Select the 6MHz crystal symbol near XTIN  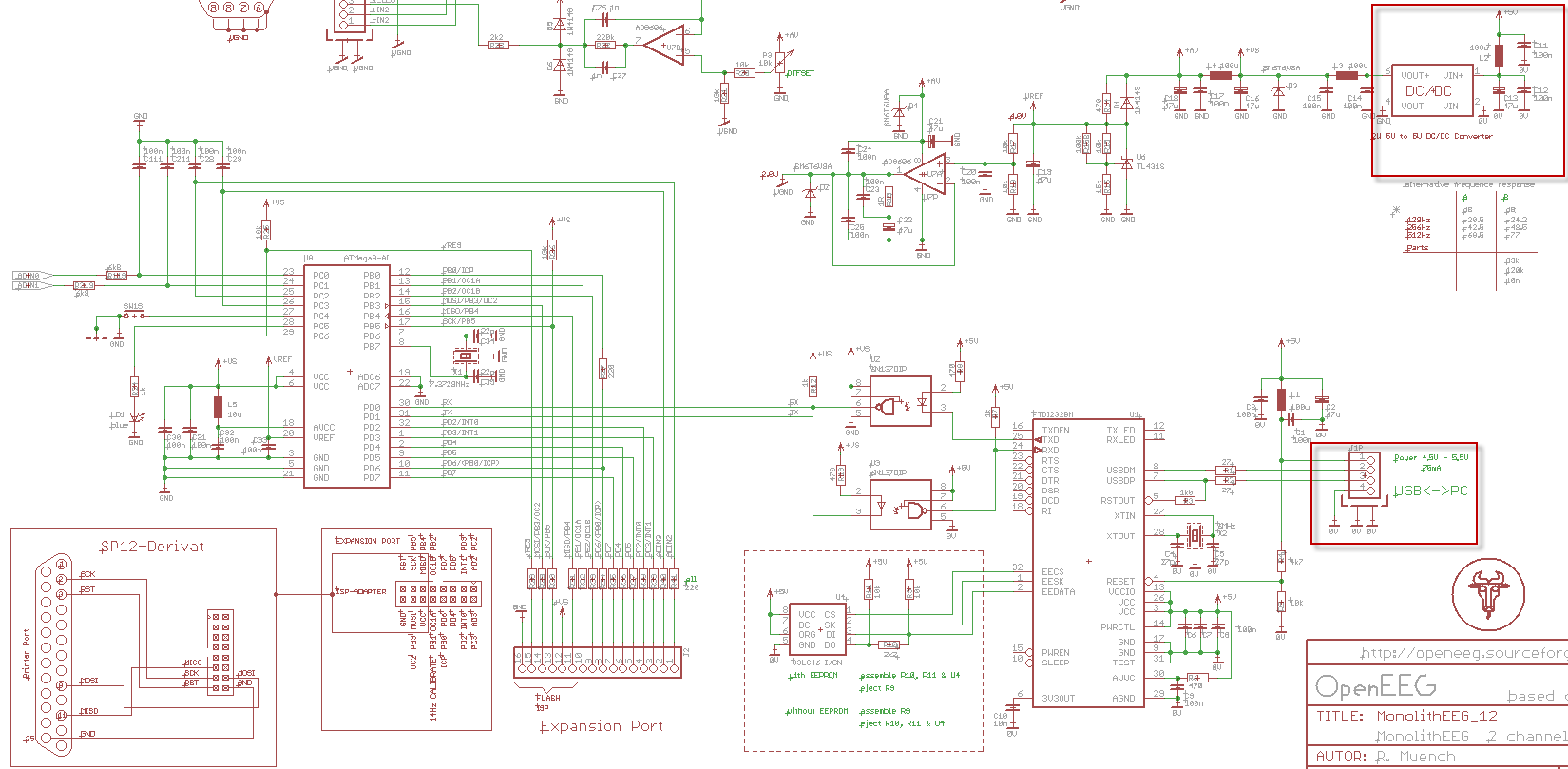(1195, 537)
